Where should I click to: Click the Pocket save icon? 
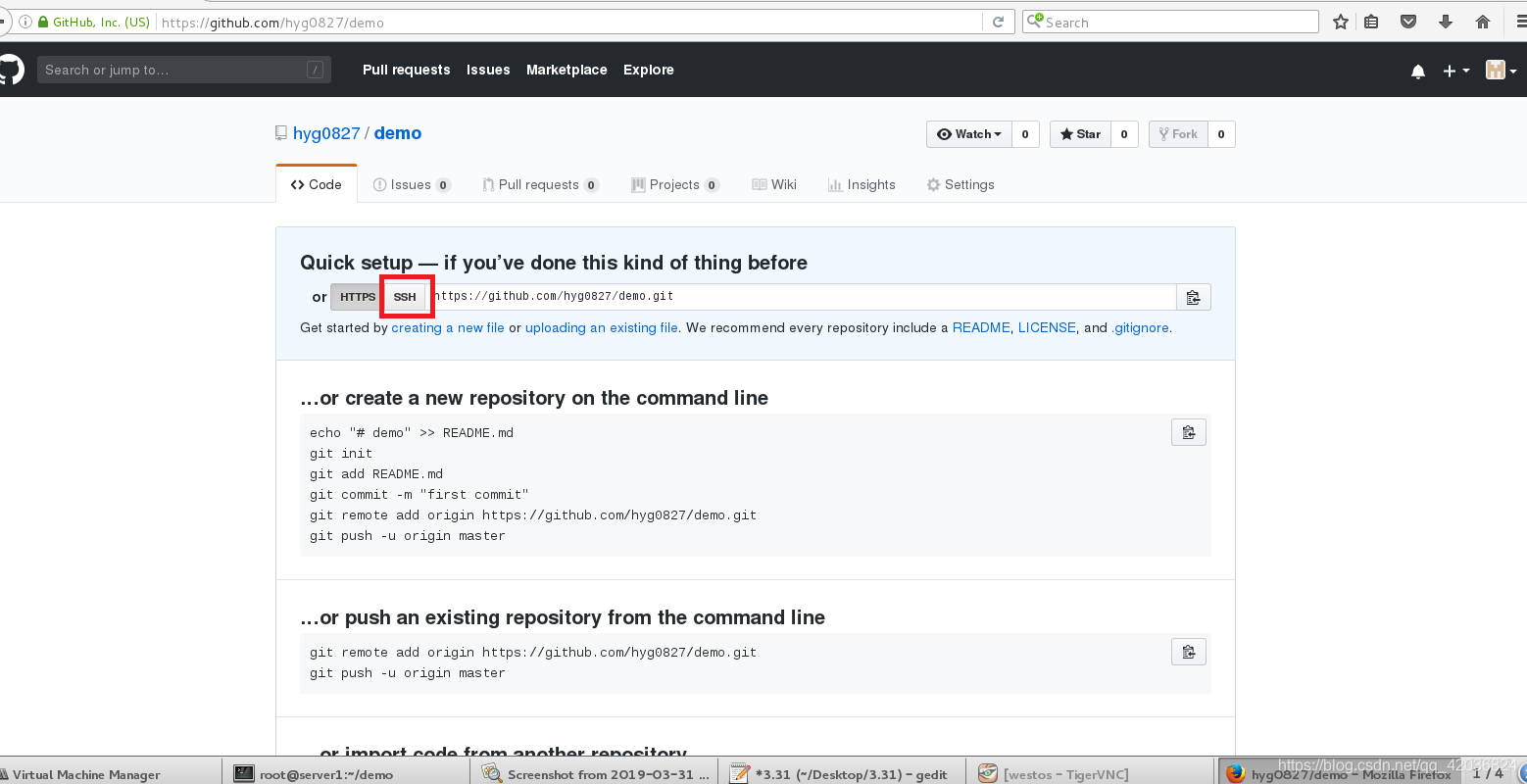pos(1408,22)
